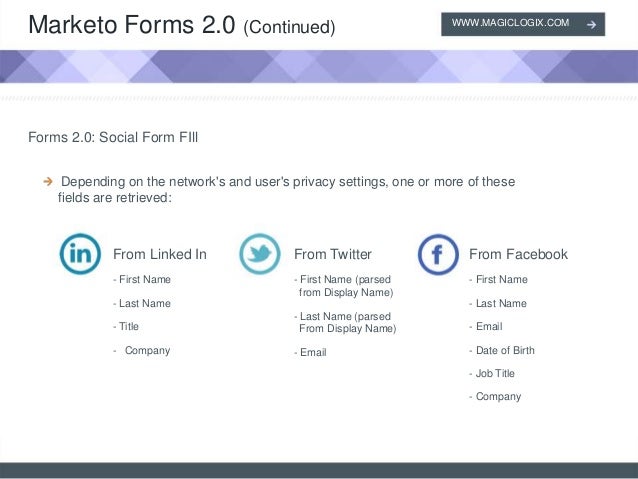Click the 'Forms 2.0: Social Form Fill' subheading
638x479 pixels.
click(x=113, y=137)
